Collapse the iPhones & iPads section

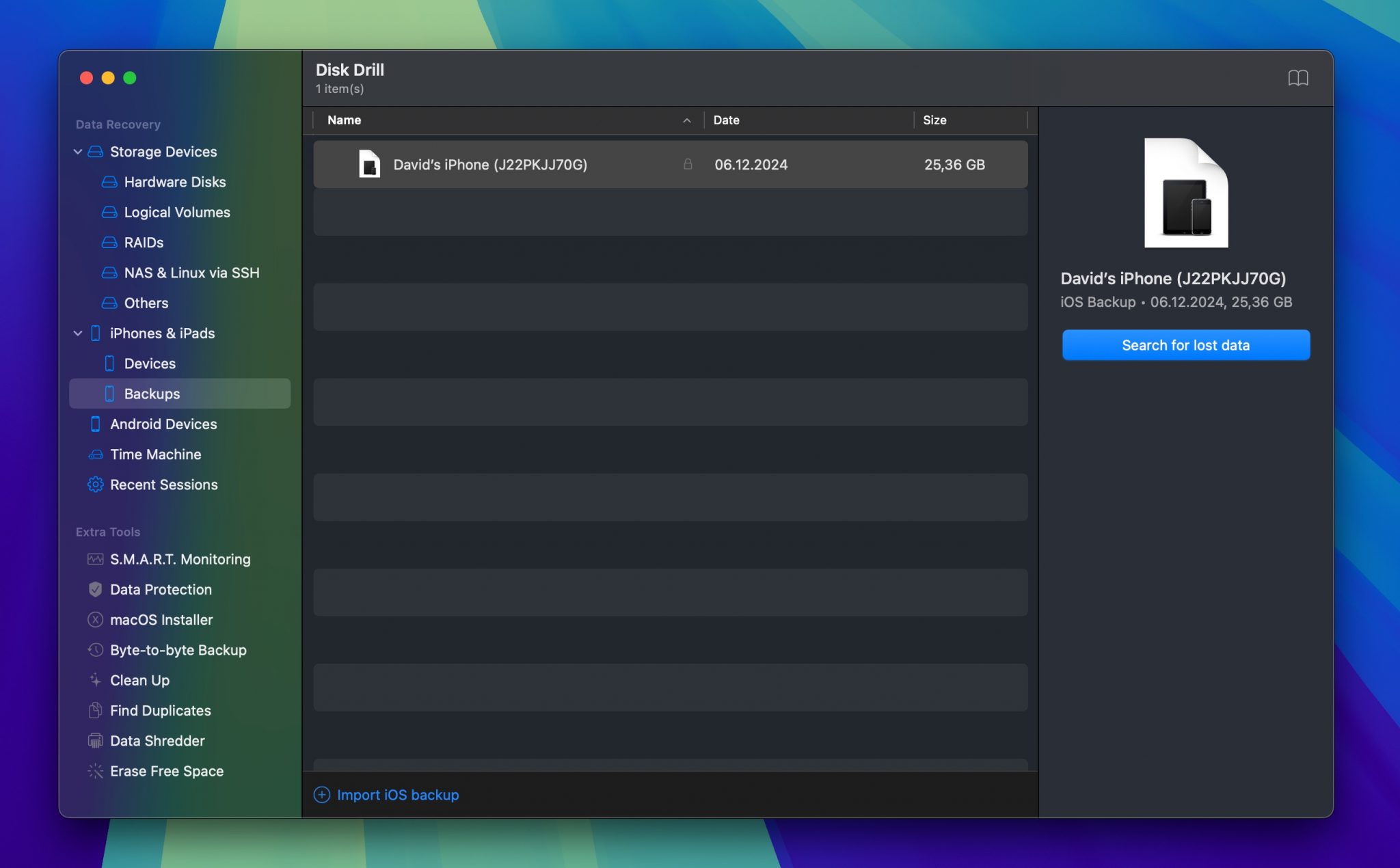click(x=78, y=334)
